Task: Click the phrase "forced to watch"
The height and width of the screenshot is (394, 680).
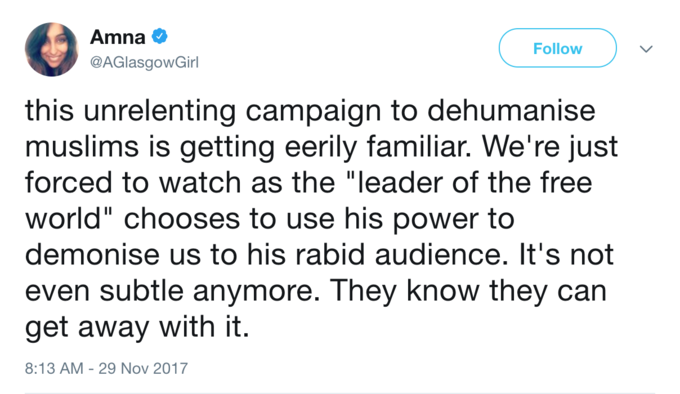Action: [133, 182]
